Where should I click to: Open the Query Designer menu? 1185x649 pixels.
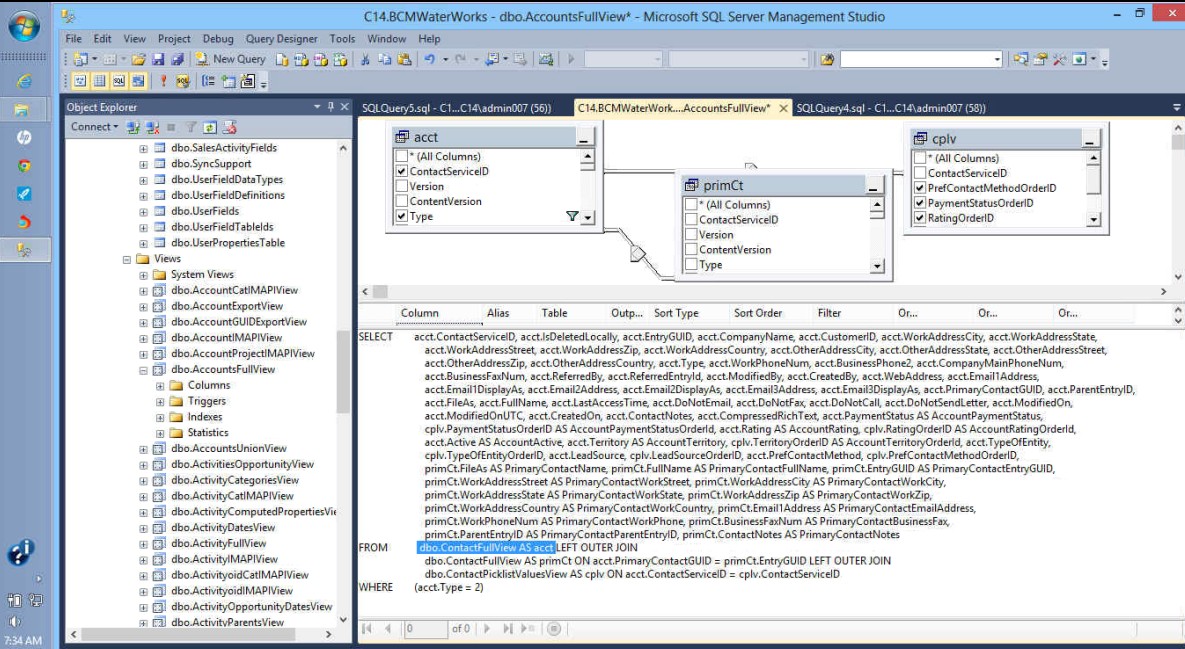(x=281, y=39)
